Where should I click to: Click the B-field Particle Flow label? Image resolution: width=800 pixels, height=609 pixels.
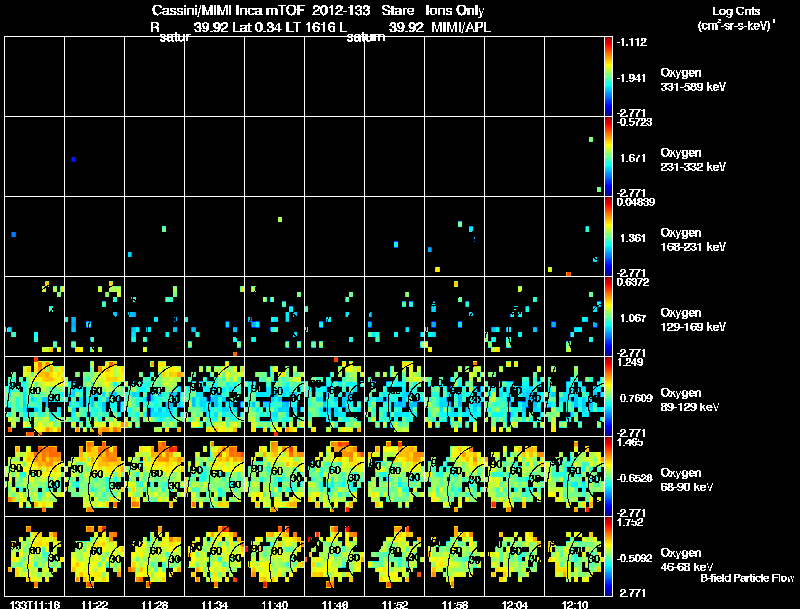[x=747, y=578]
